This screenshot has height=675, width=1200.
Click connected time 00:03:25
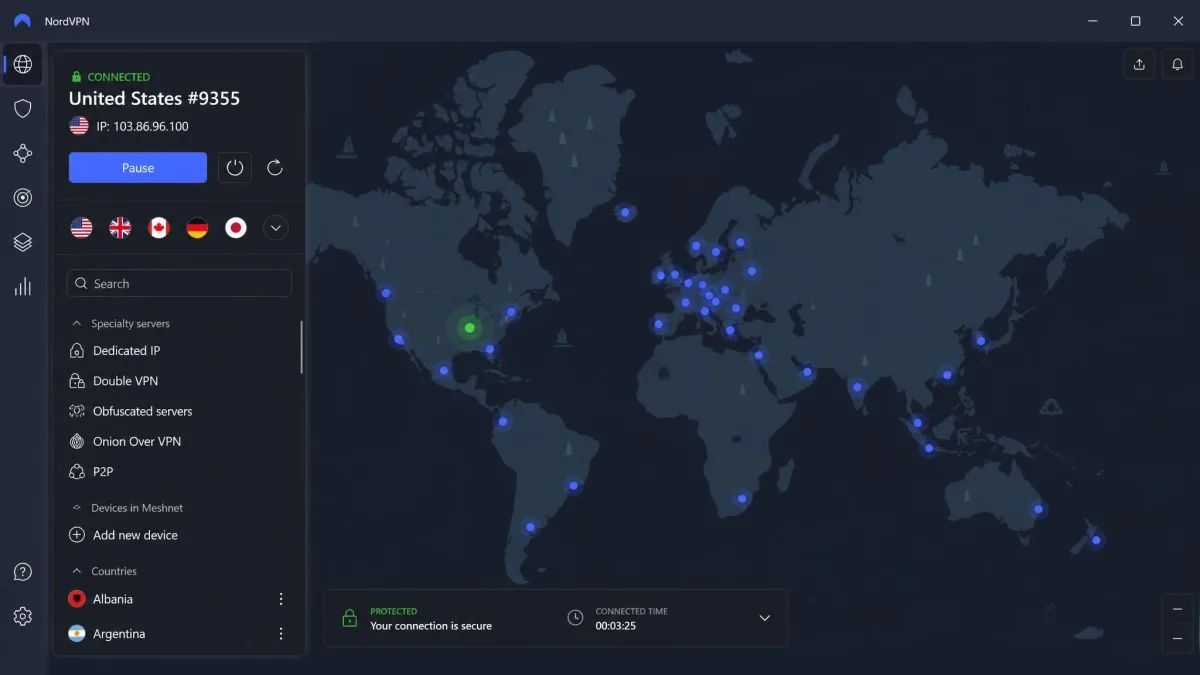click(x=616, y=626)
